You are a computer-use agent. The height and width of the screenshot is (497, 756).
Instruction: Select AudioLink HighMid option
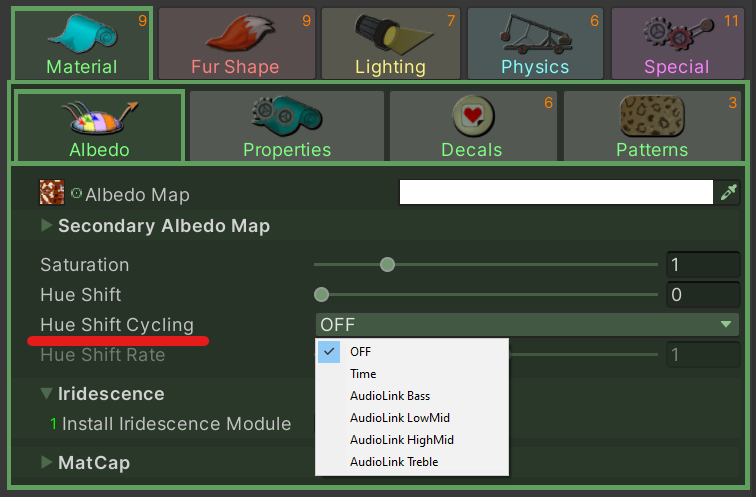click(x=412, y=440)
